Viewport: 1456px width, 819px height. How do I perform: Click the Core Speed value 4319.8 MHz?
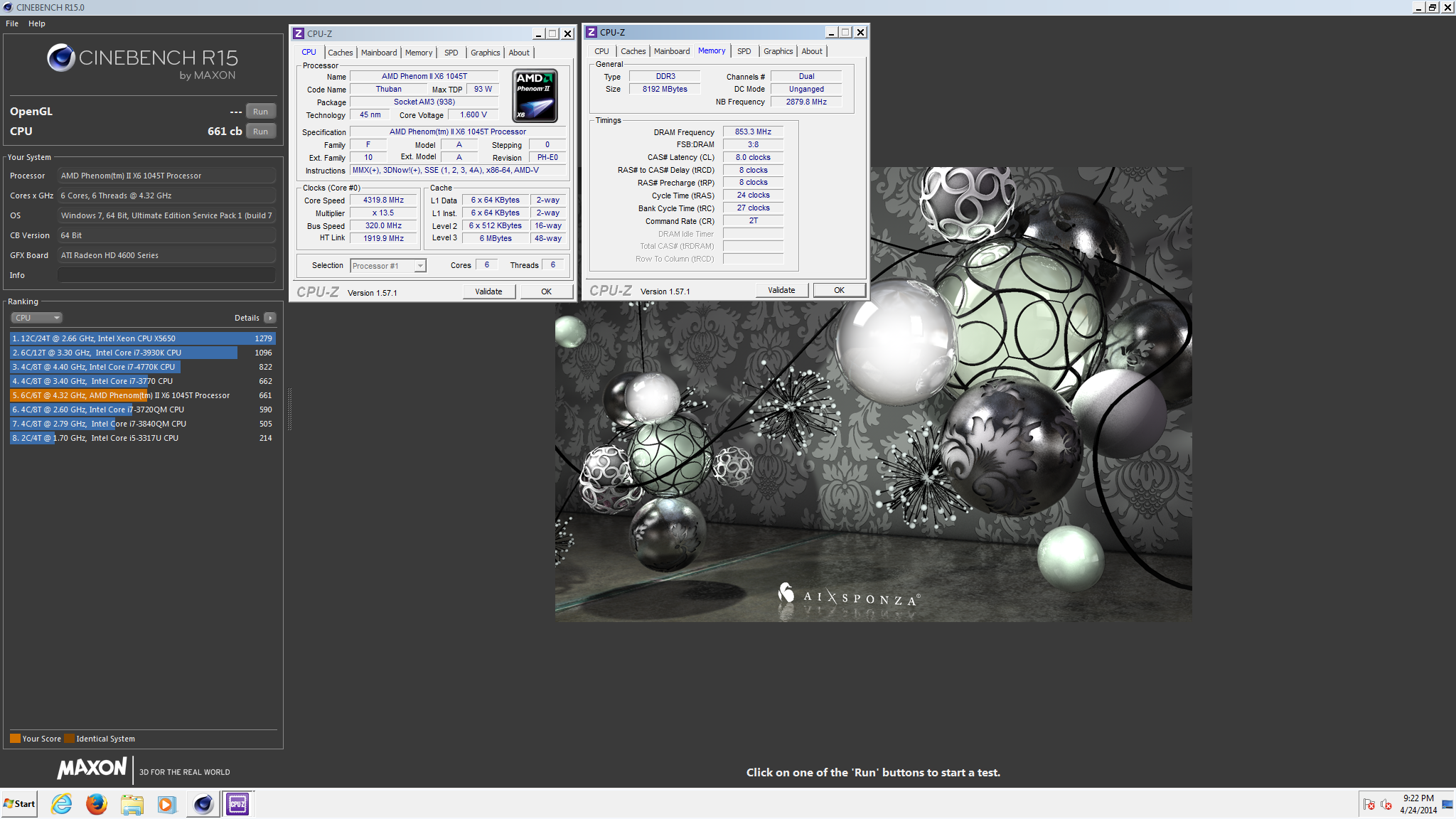(383, 200)
